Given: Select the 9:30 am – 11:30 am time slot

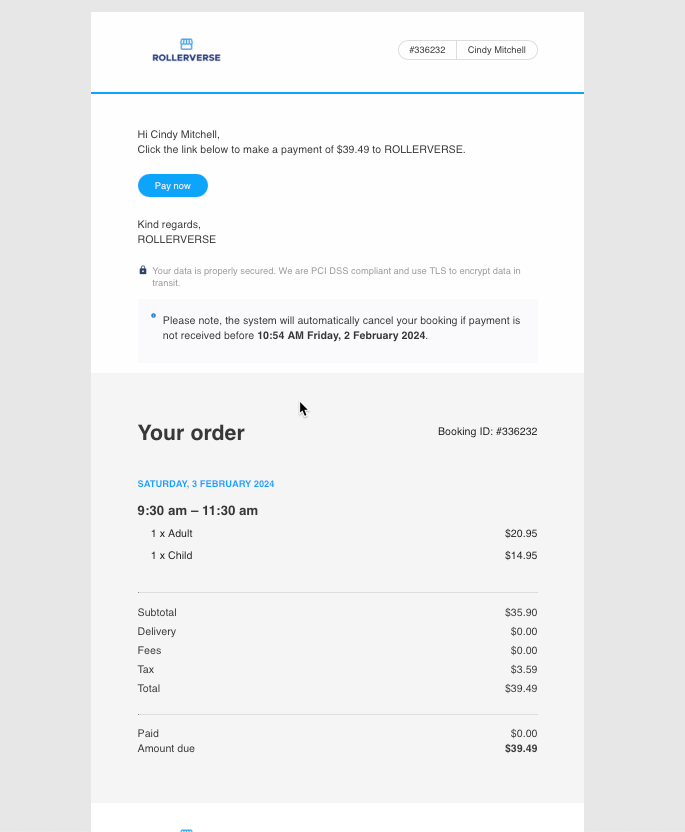Looking at the screenshot, I should pos(198,510).
